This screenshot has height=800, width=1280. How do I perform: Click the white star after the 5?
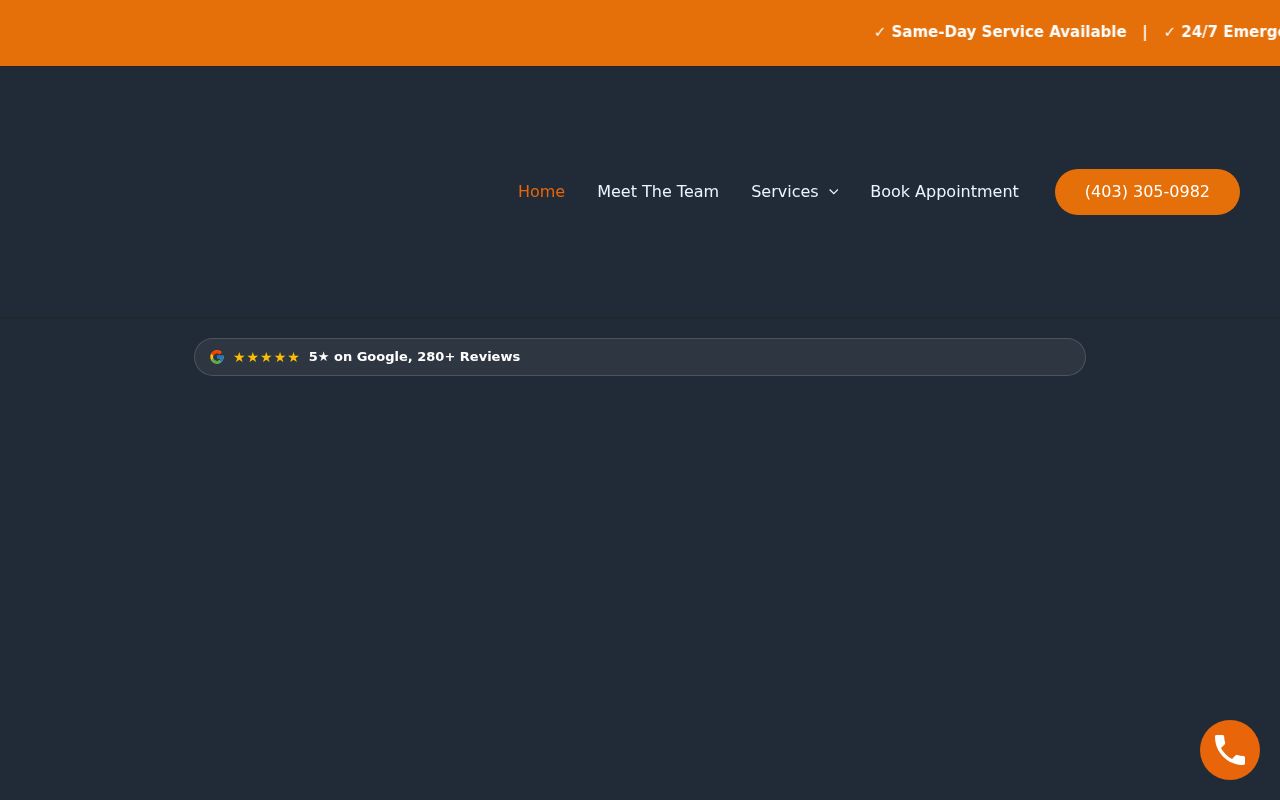(324, 356)
